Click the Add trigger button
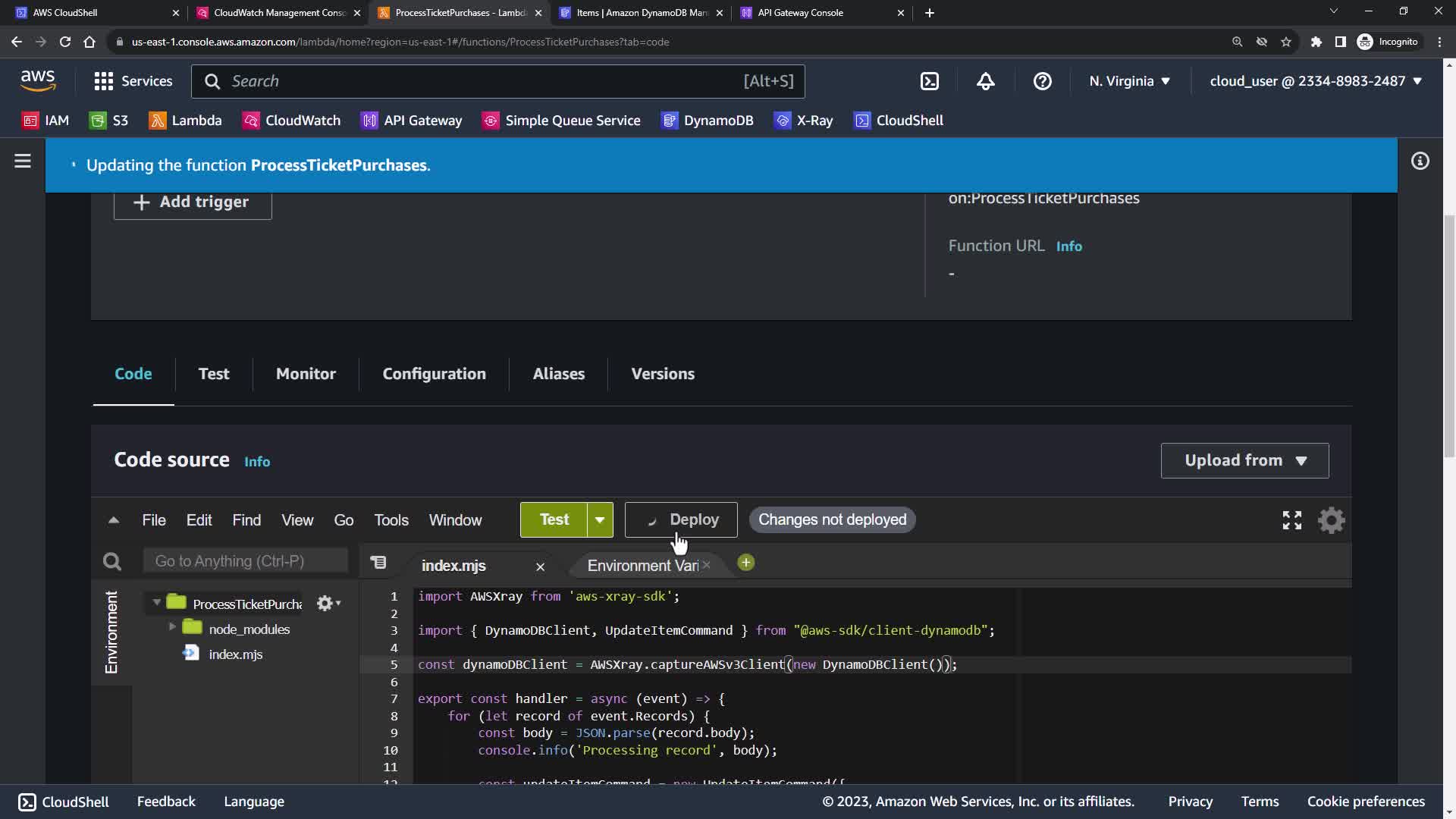The height and width of the screenshot is (819, 1456). coord(193,202)
